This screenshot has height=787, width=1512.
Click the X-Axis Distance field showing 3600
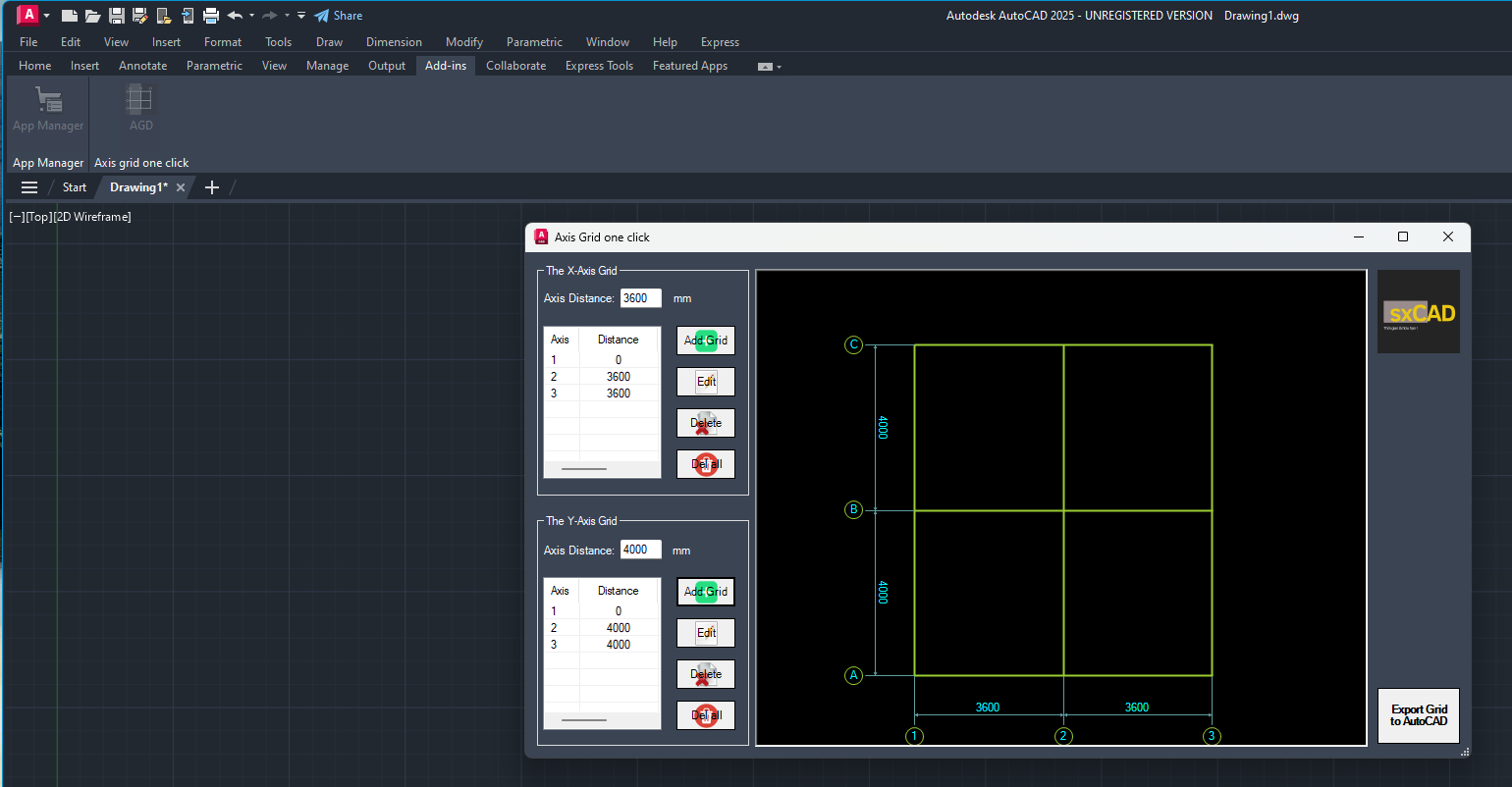coord(641,298)
